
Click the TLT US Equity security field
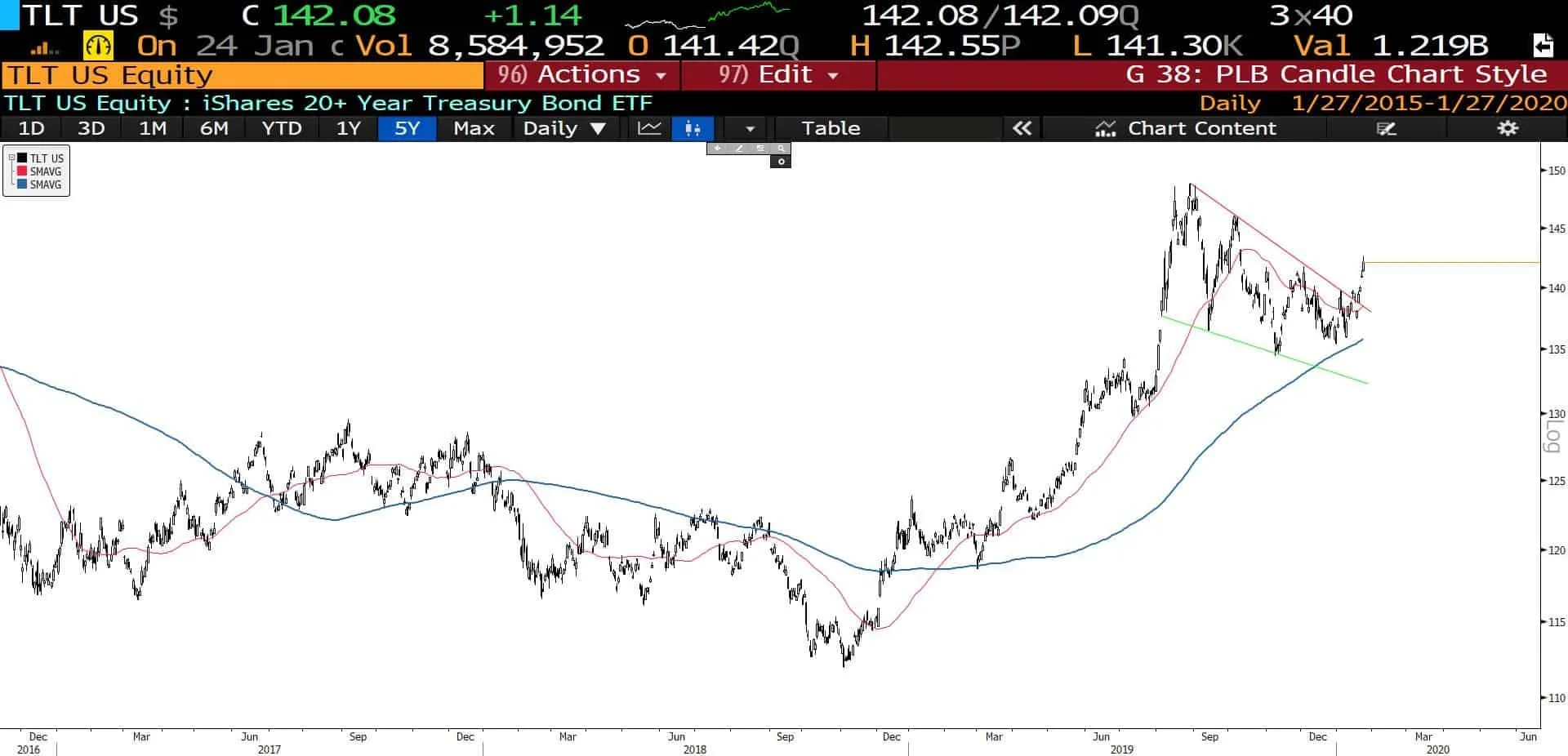click(243, 75)
